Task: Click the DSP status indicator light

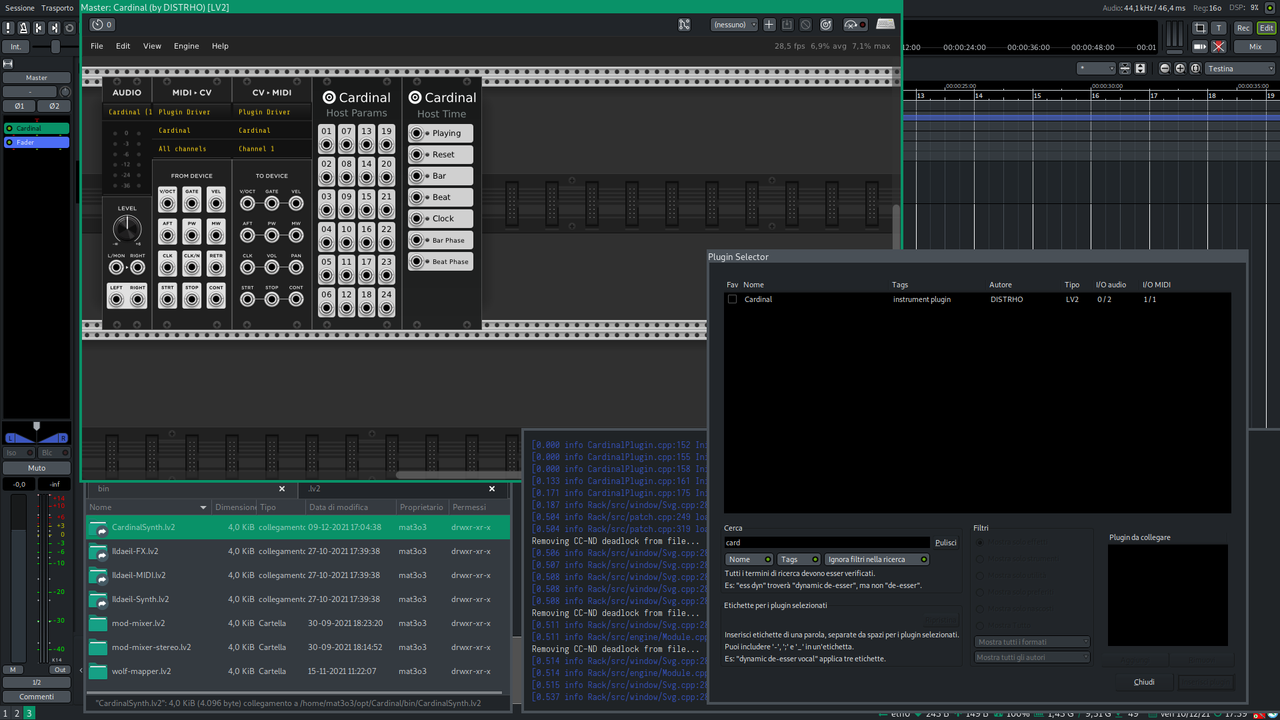Action: (x=1270, y=7)
